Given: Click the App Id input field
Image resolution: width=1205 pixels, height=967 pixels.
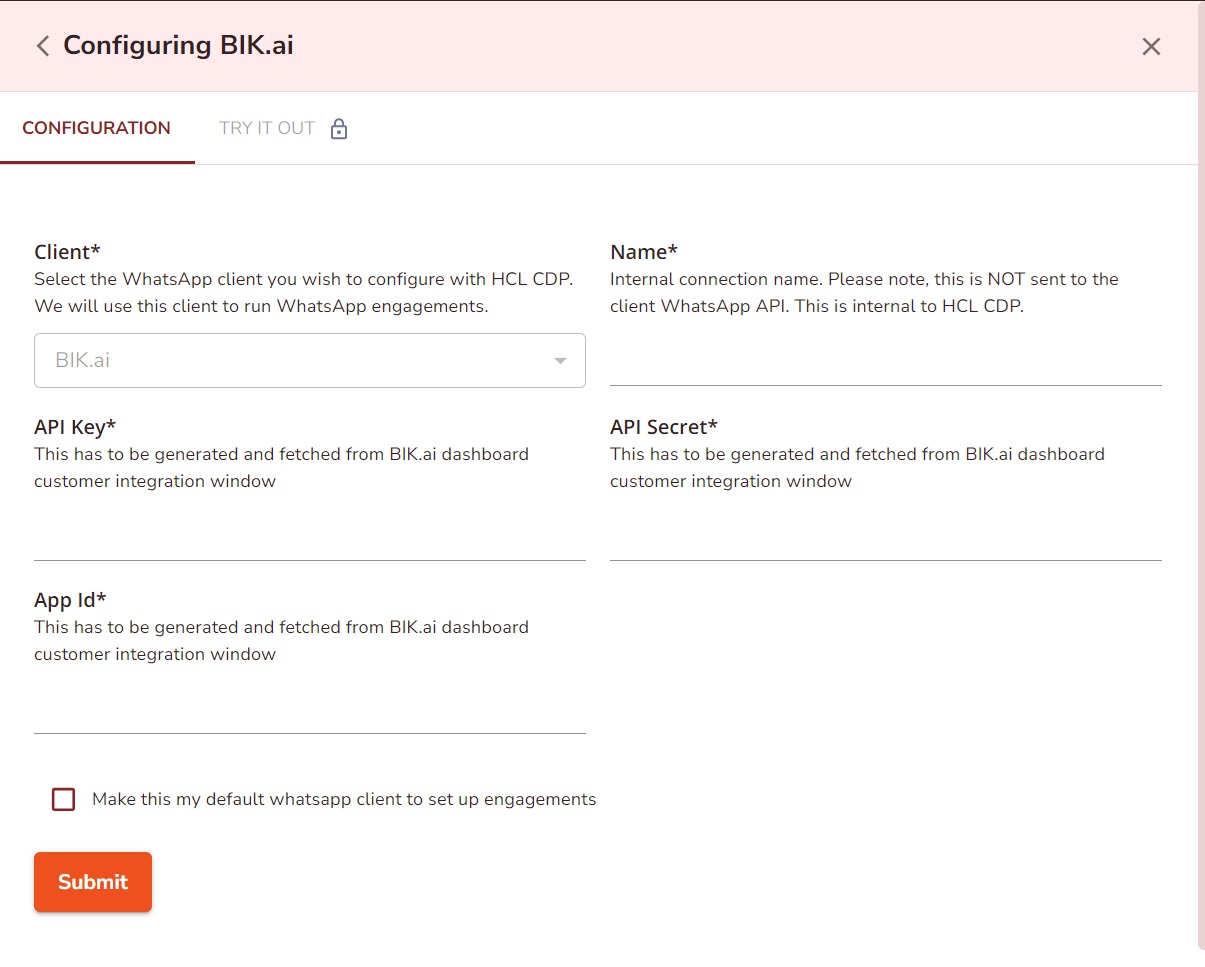Looking at the screenshot, I should pyautogui.click(x=309, y=713).
